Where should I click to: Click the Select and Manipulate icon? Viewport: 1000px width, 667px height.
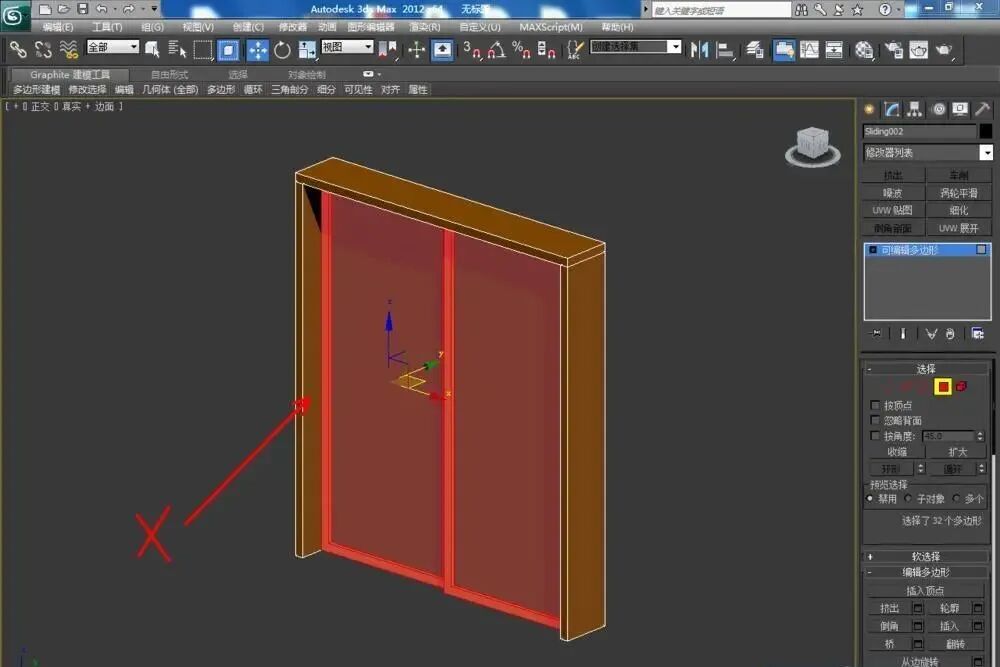click(416, 50)
